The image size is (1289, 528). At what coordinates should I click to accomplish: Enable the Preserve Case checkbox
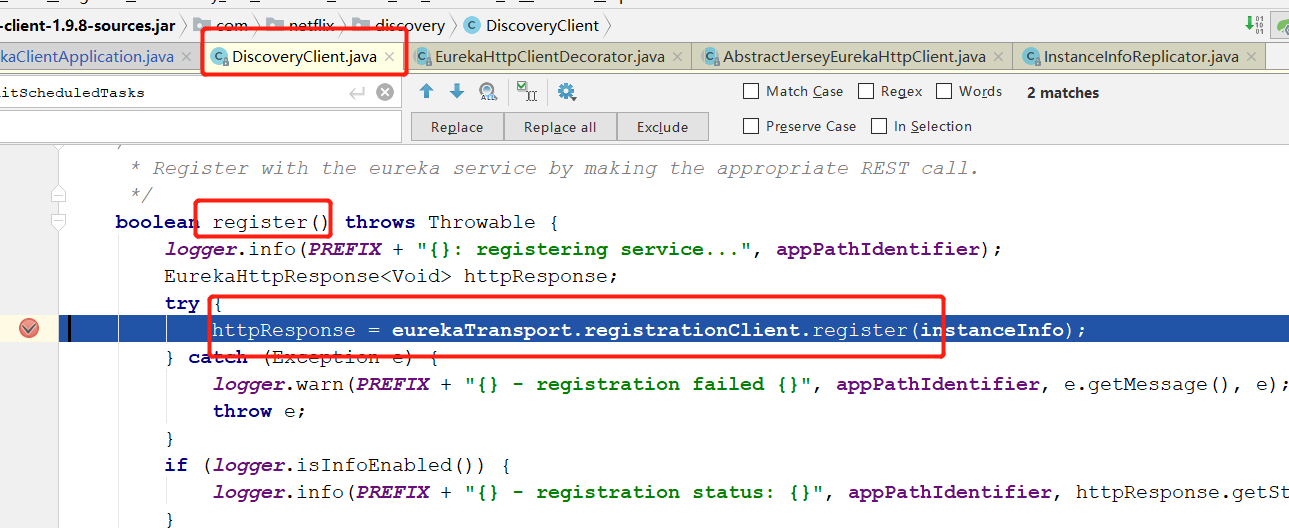751,126
